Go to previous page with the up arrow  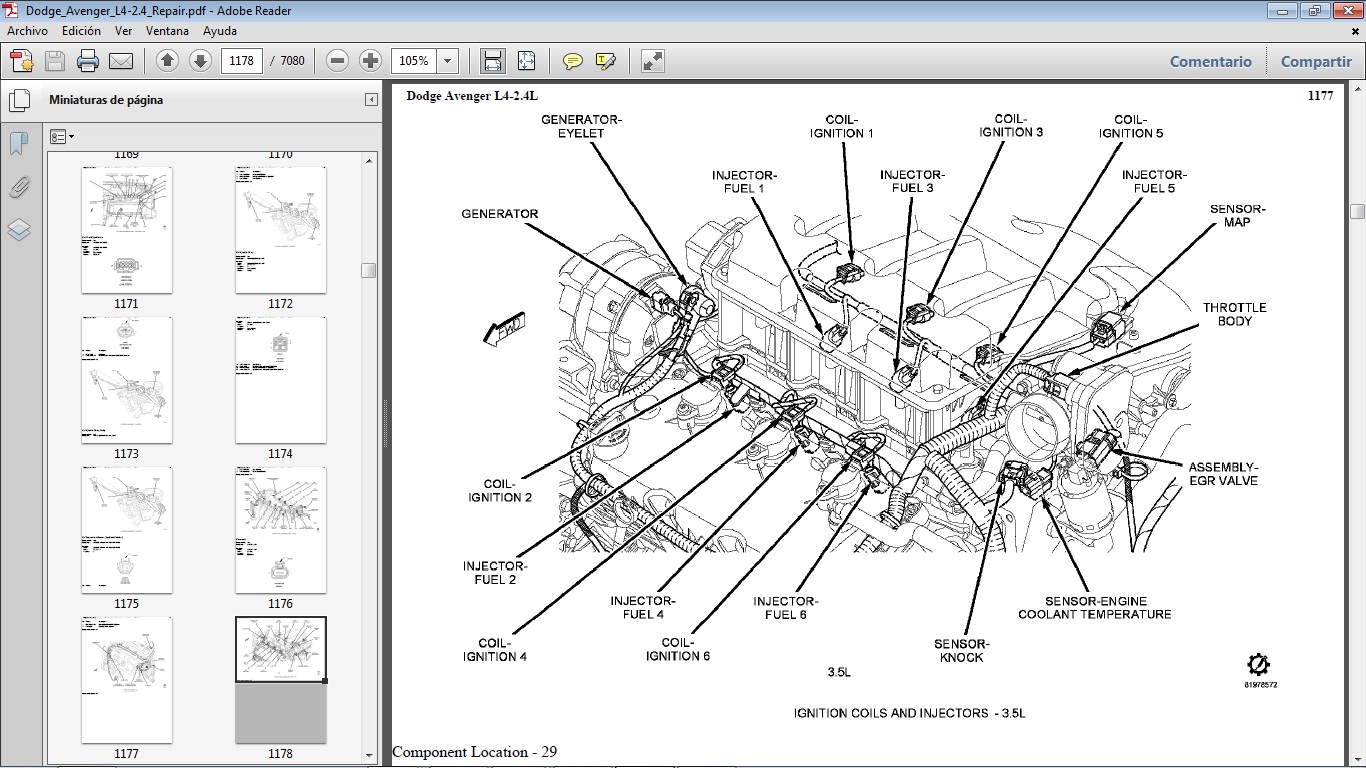[168, 61]
